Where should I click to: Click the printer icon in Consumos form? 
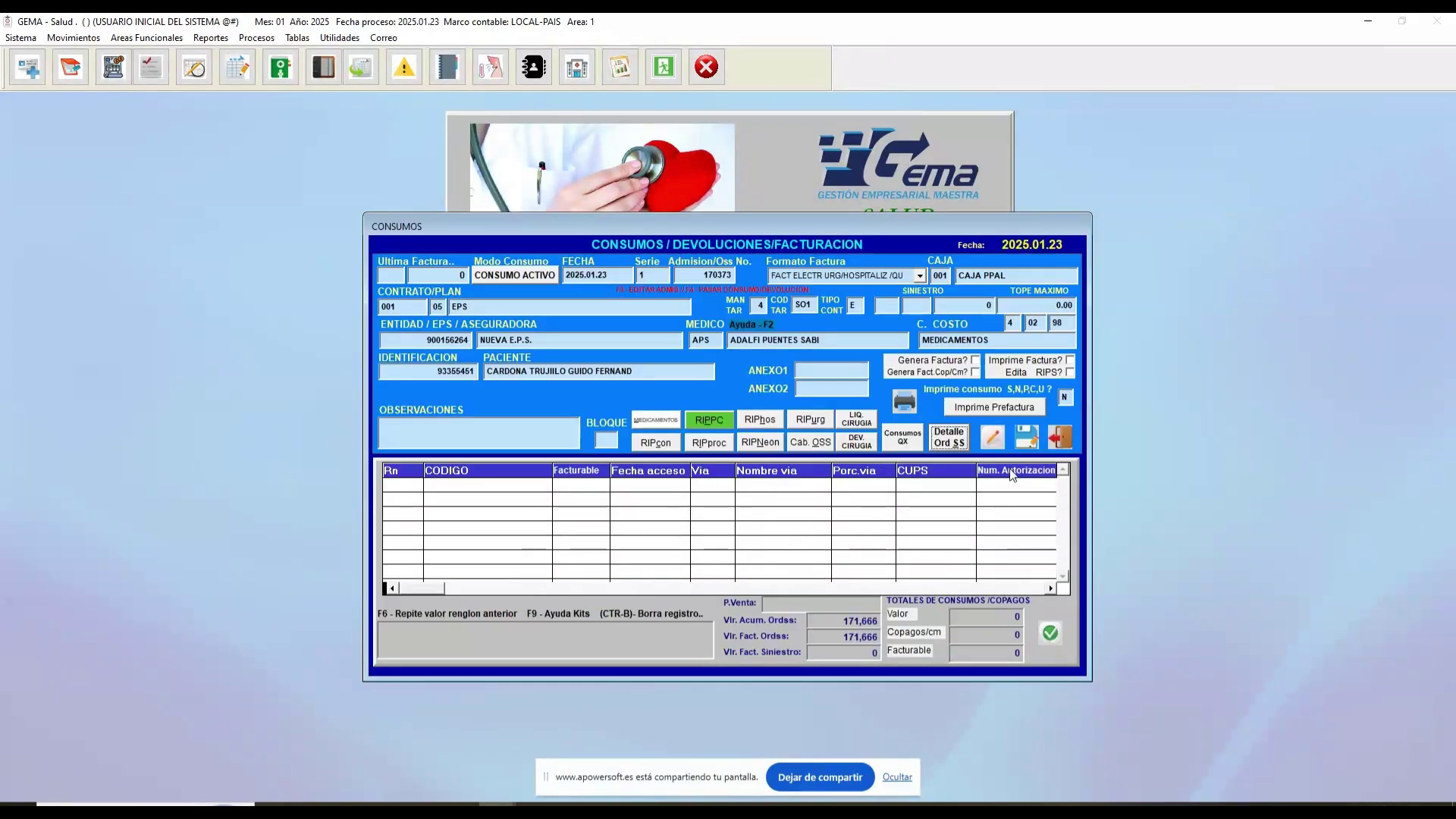click(904, 401)
